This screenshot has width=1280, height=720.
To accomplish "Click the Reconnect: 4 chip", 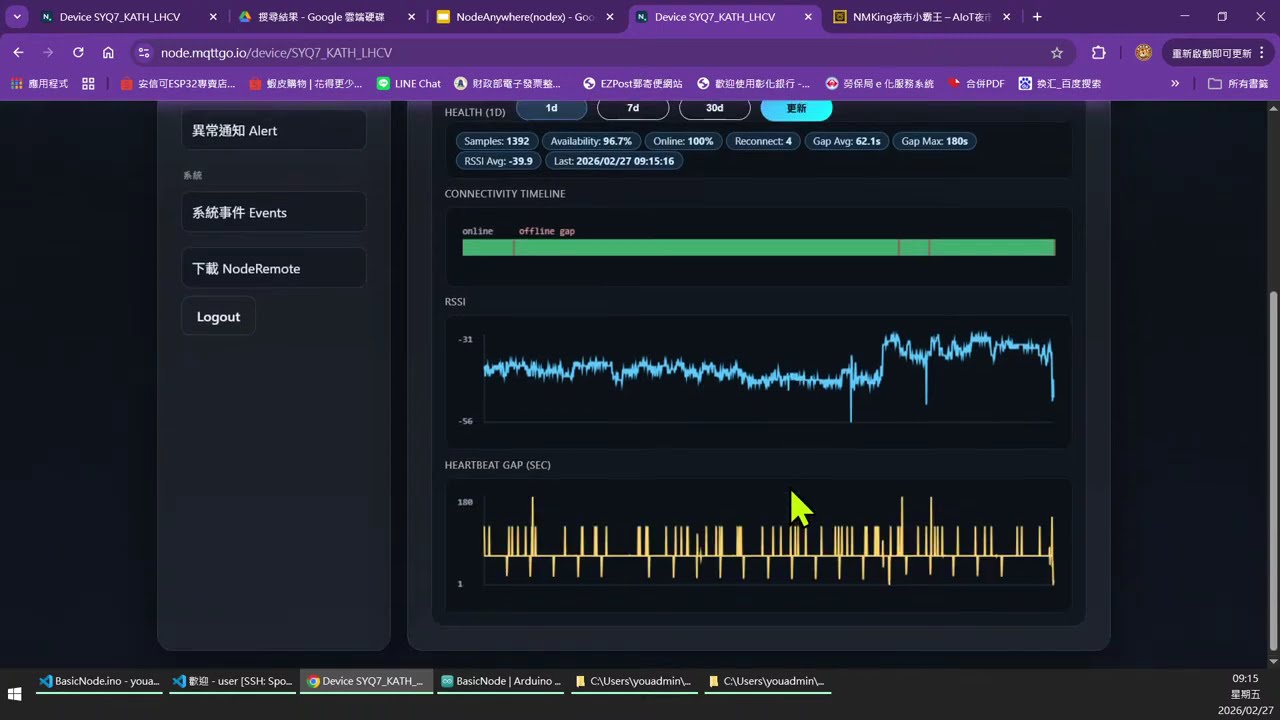I will [x=763, y=141].
